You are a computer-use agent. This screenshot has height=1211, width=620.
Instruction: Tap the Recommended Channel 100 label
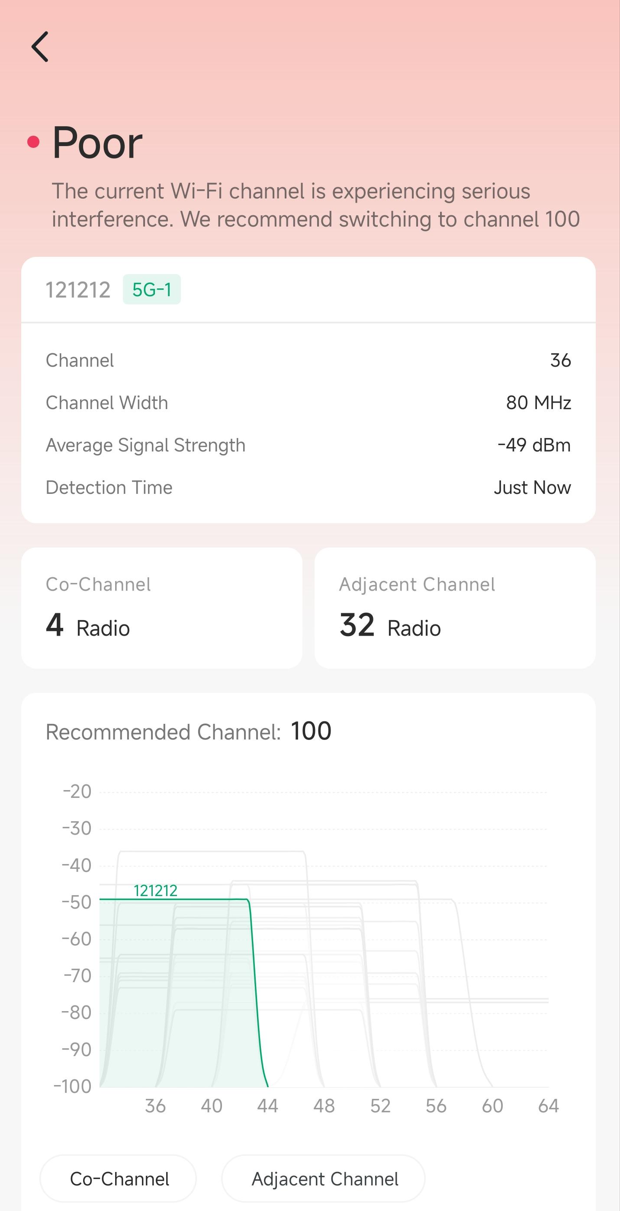pos(188,732)
